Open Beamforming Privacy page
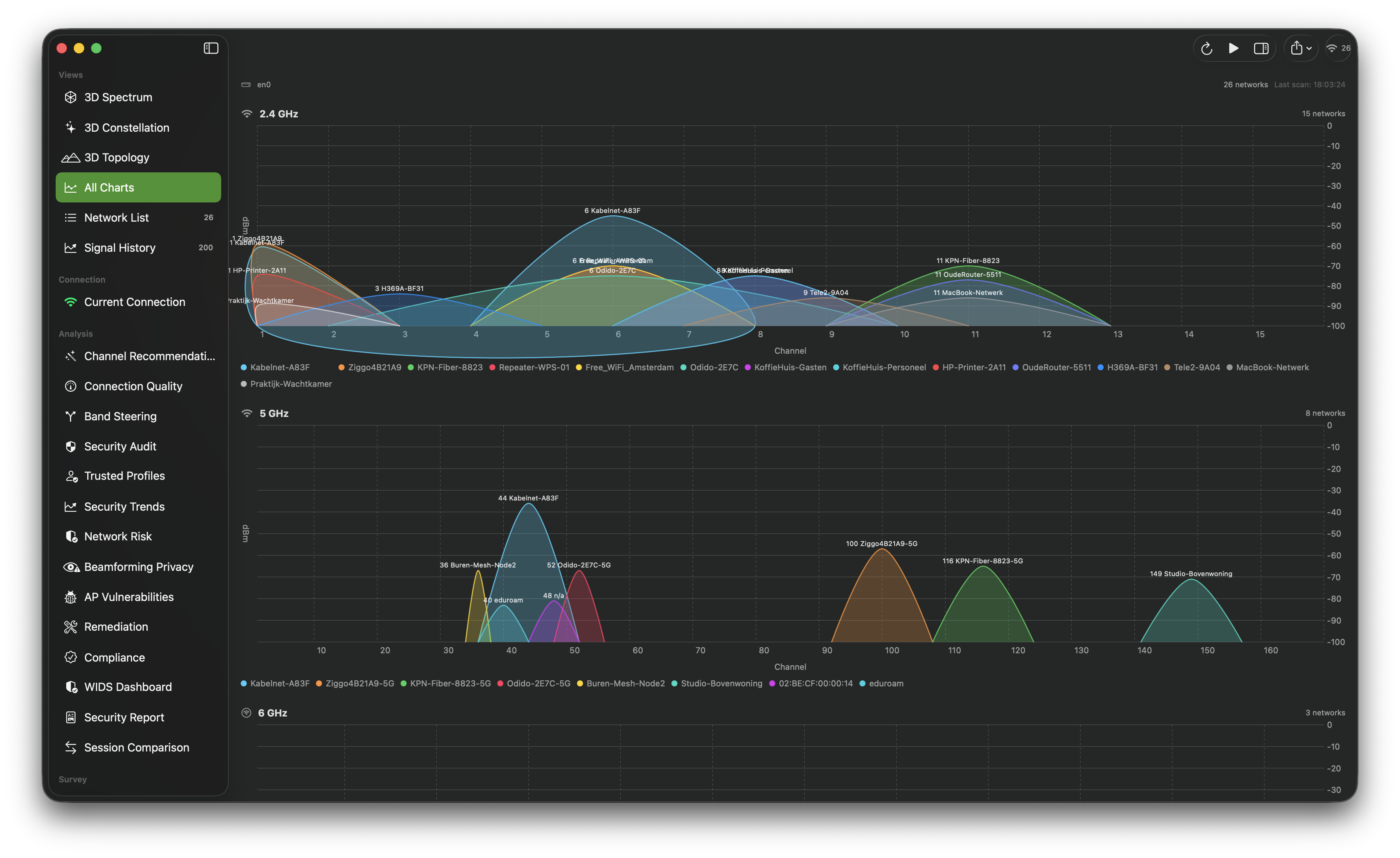Image resolution: width=1400 pixels, height=858 pixels. point(138,567)
